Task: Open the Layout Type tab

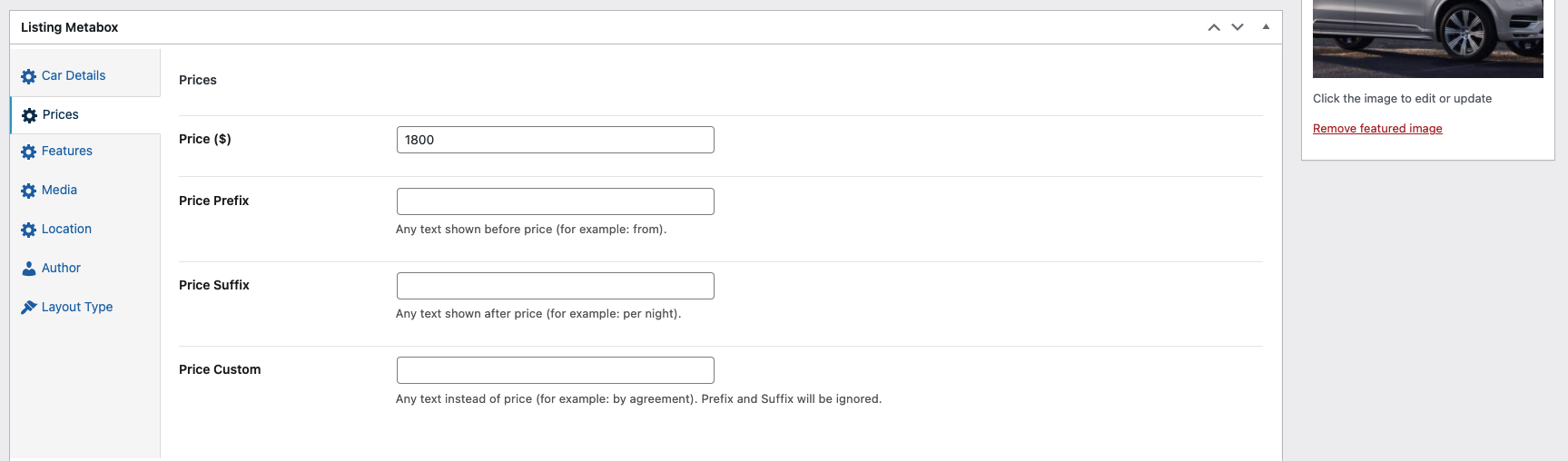Action: (x=77, y=307)
